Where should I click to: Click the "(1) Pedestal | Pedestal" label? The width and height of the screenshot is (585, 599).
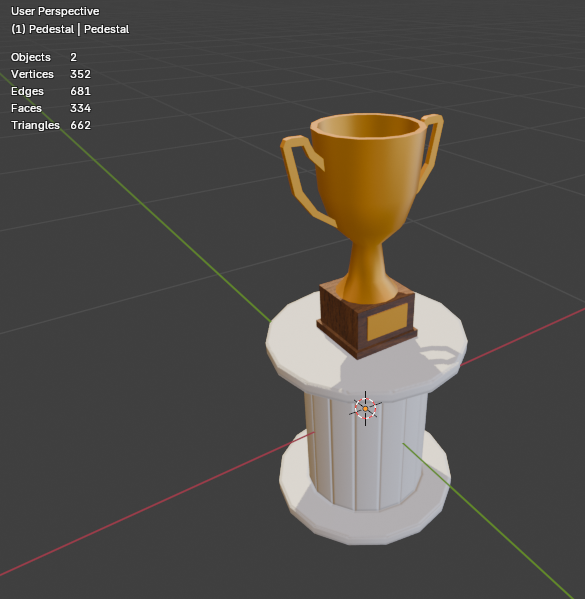70,29
